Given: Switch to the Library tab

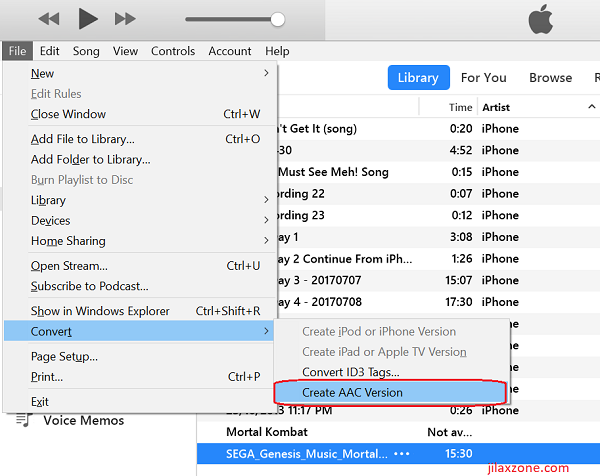Looking at the screenshot, I should [418, 78].
